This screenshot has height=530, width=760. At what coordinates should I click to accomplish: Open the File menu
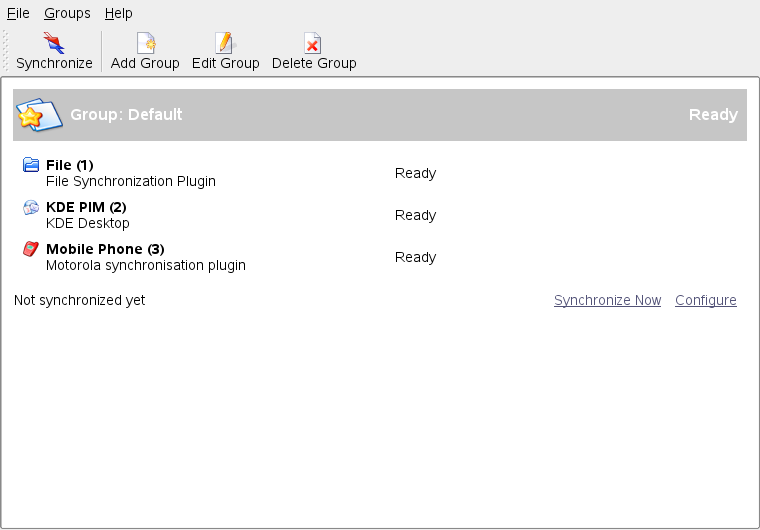18,13
